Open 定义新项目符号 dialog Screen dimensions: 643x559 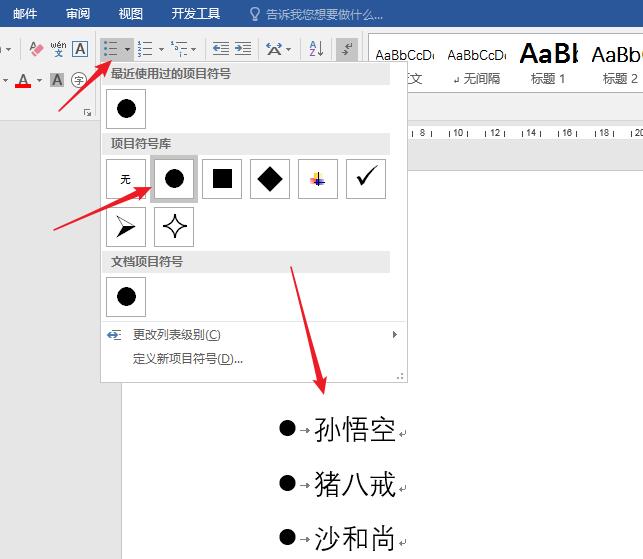188,358
